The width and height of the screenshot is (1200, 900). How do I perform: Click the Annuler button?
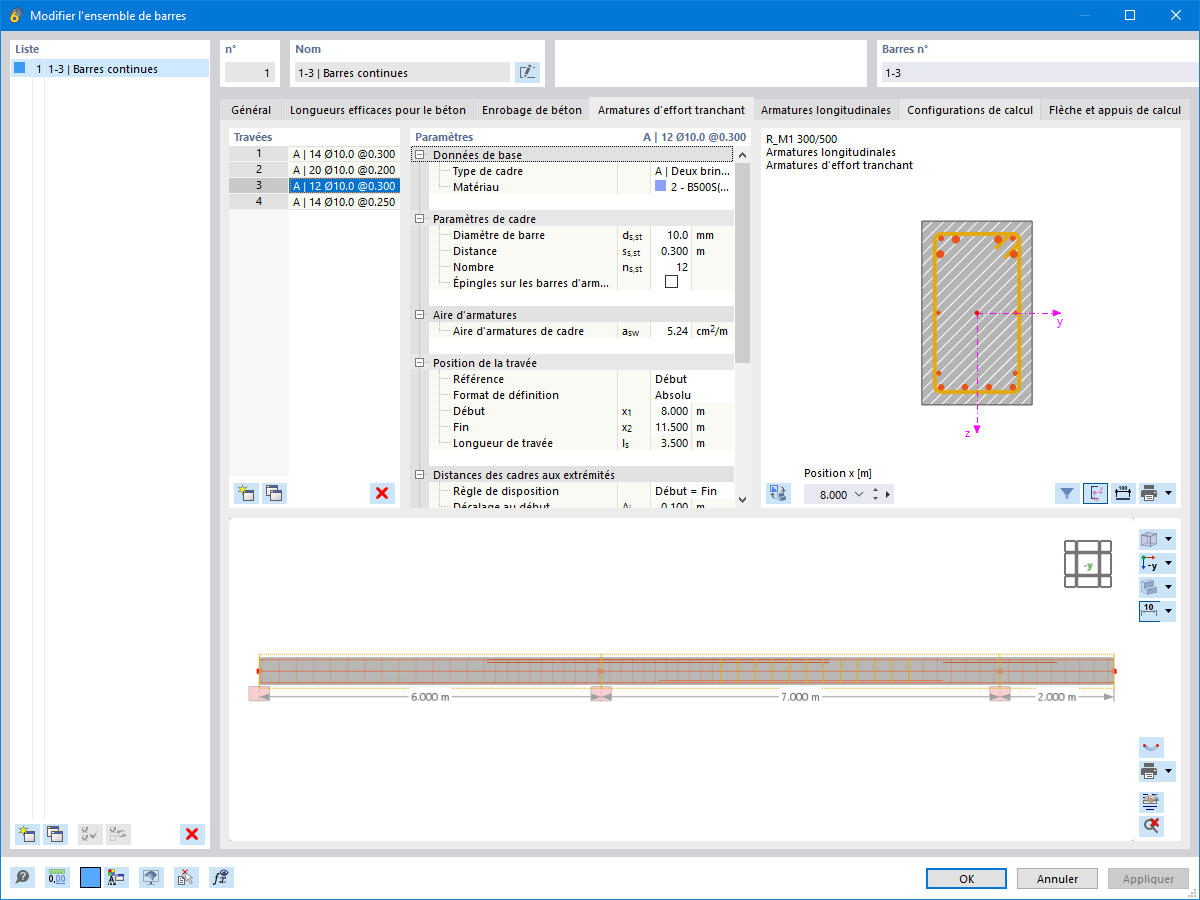[x=1057, y=879]
